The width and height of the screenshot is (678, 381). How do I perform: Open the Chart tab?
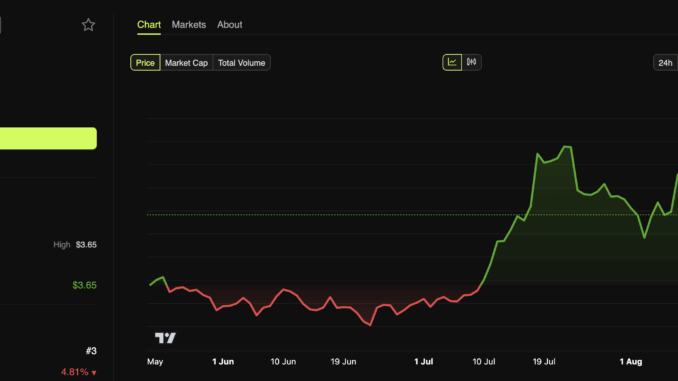149,25
